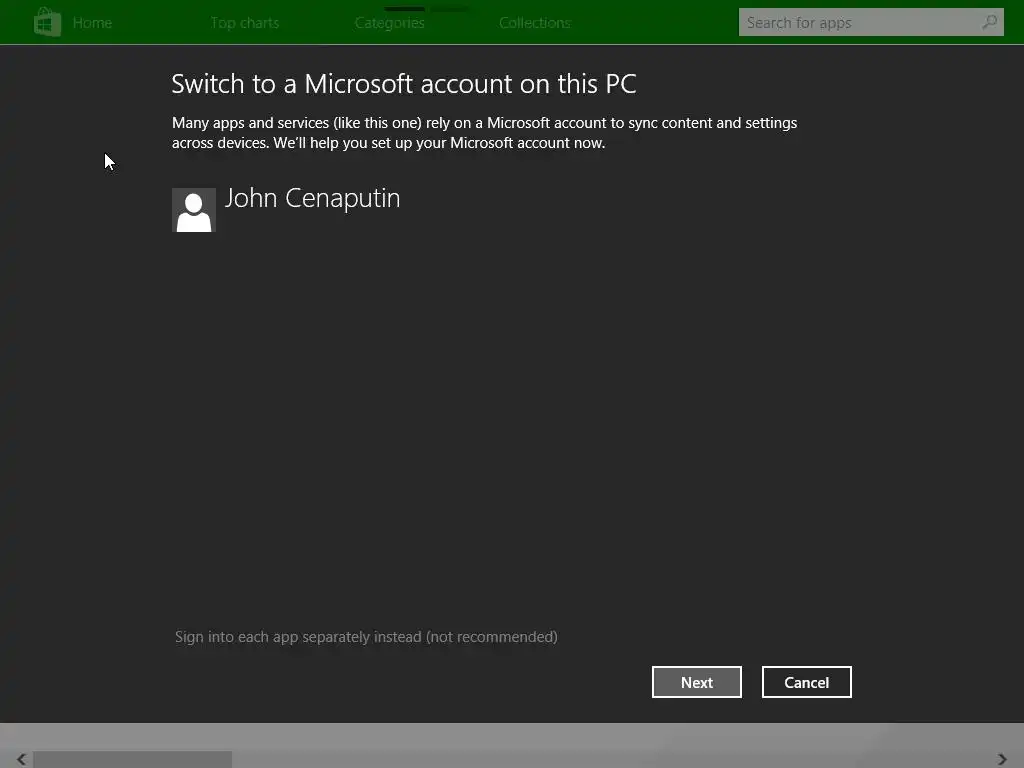The image size is (1024, 768).
Task: Click the Switch to a Microsoft account heading
Action: pyautogui.click(x=404, y=84)
